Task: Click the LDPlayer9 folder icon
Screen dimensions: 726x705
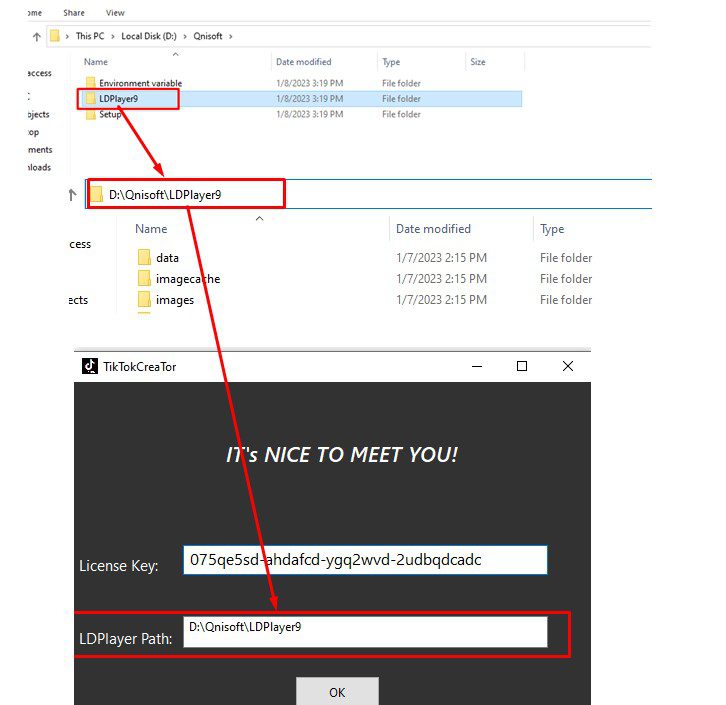Action: point(91,98)
